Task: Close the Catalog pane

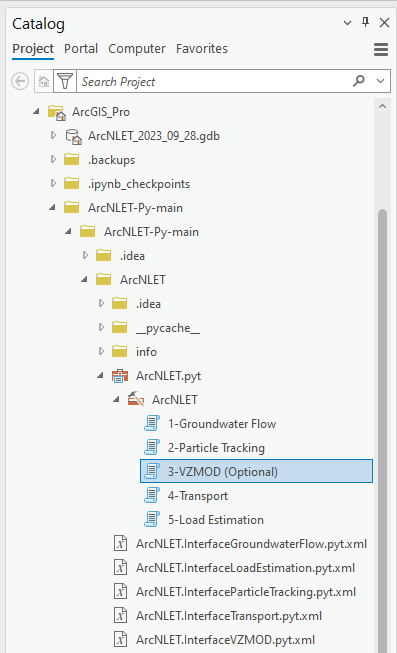Action: coord(385,22)
